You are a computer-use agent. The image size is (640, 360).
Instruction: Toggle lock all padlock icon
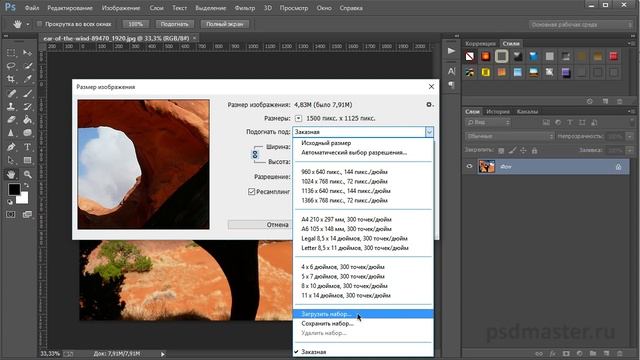[x=534, y=151]
